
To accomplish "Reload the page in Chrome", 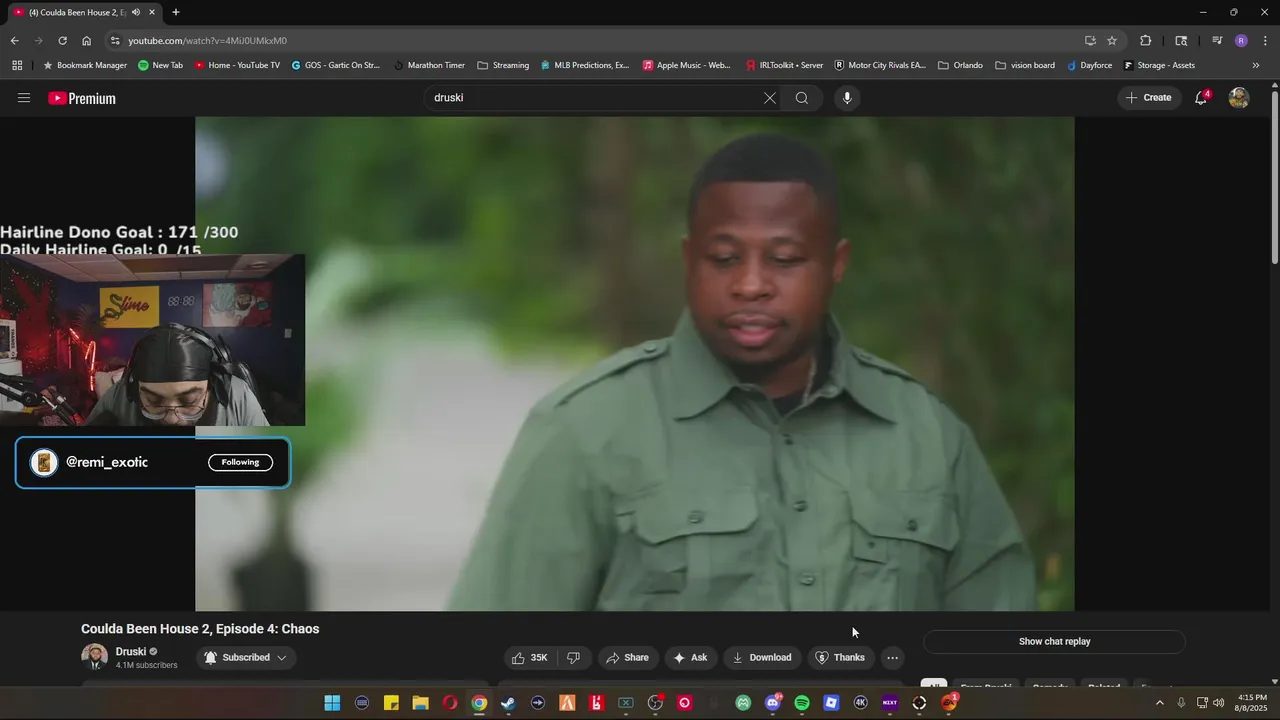I will (62, 40).
